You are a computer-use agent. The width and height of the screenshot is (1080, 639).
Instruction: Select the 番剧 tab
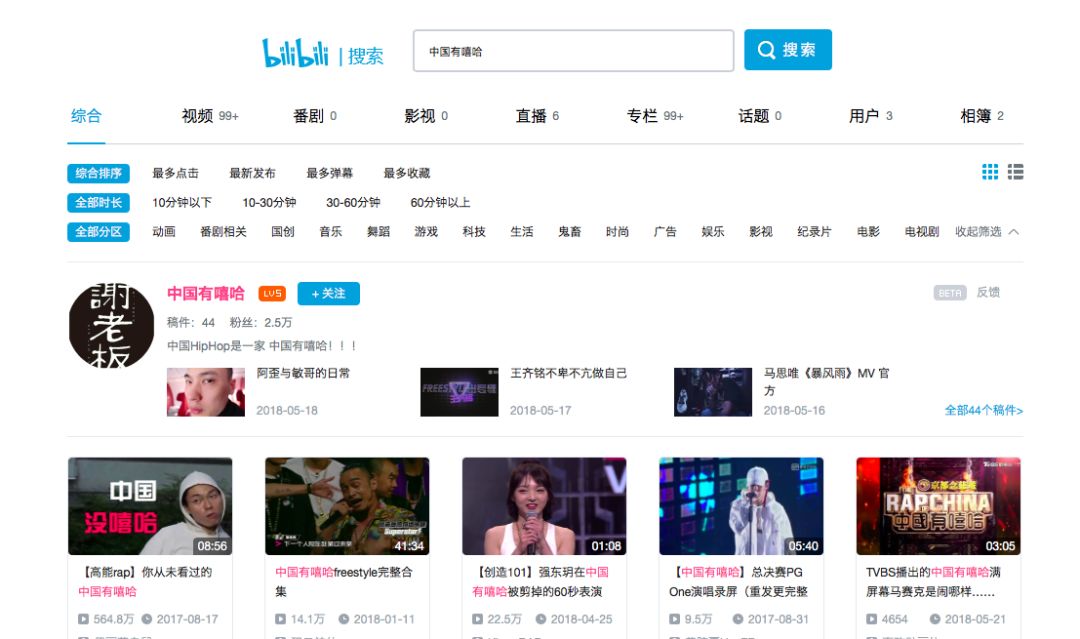315,116
